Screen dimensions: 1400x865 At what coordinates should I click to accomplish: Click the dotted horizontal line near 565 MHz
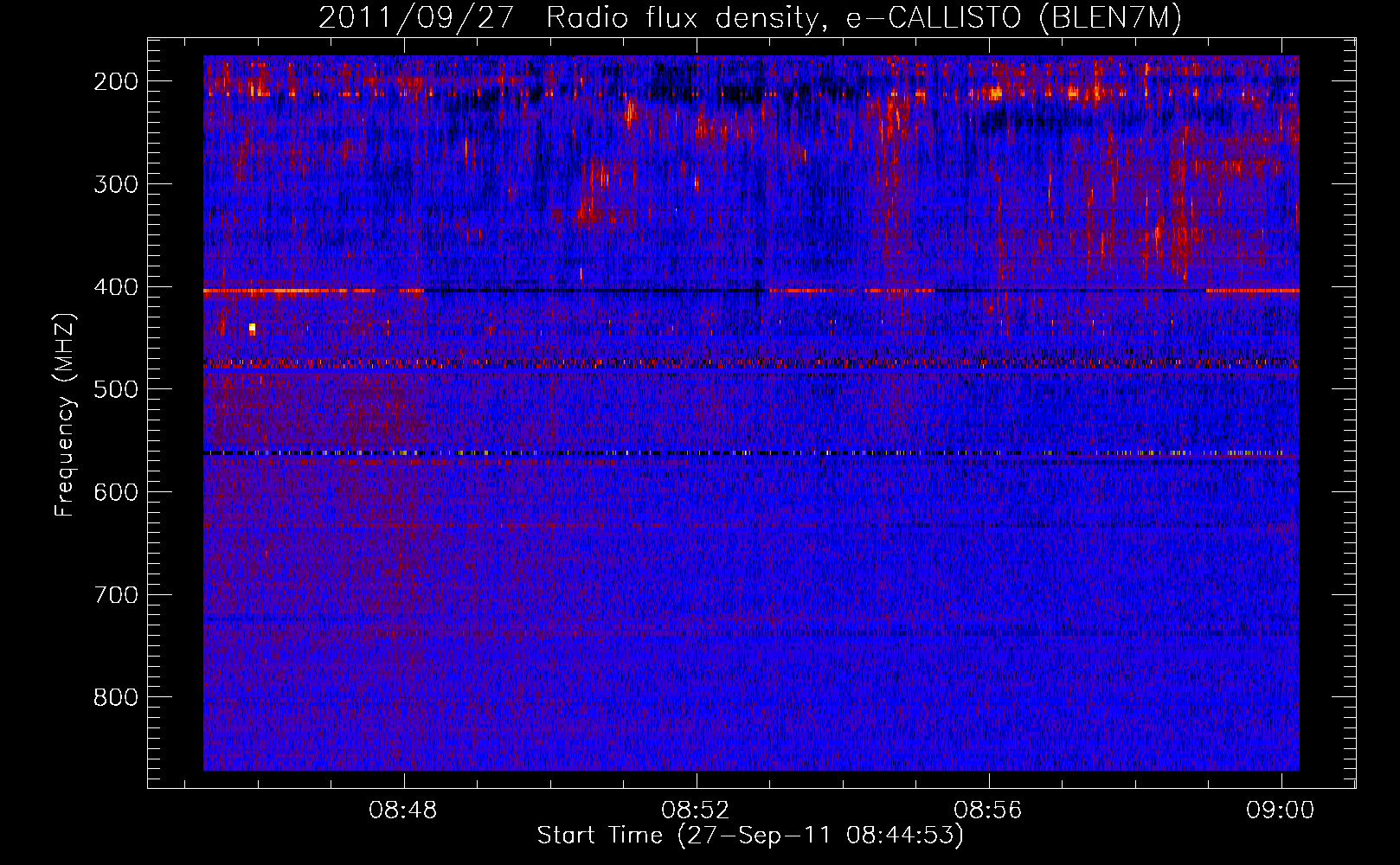click(x=751, y=452)
